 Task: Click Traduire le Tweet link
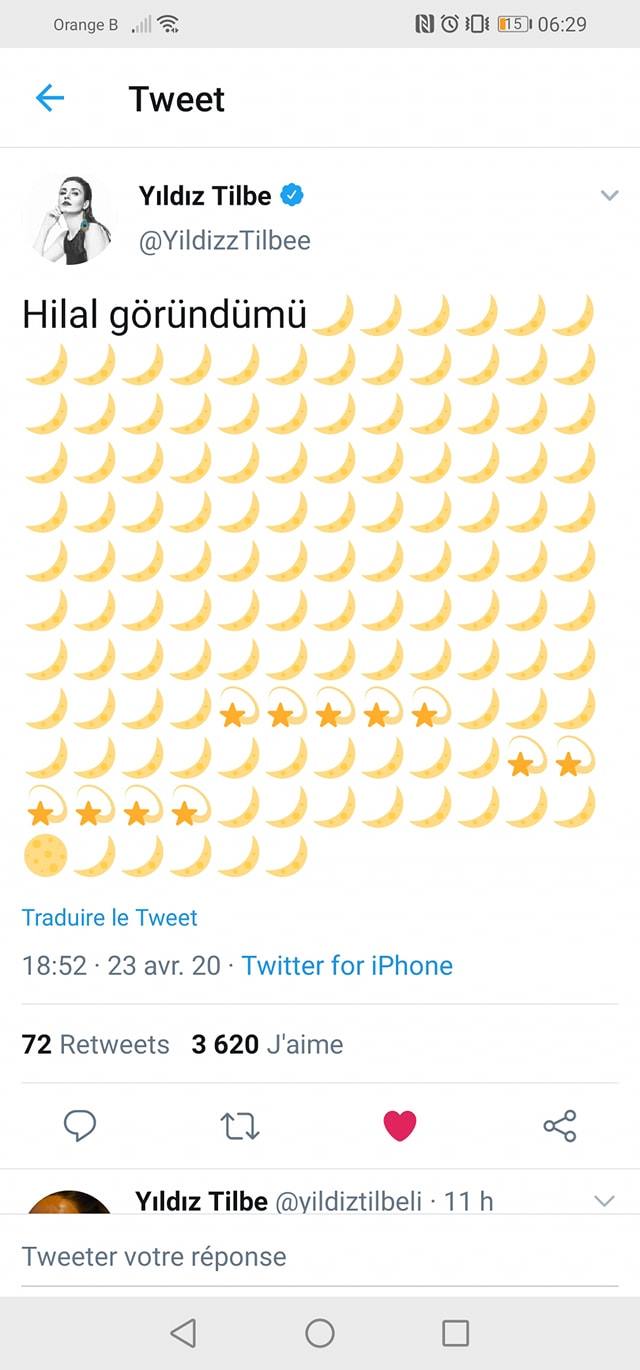click(x=110, y=917)
